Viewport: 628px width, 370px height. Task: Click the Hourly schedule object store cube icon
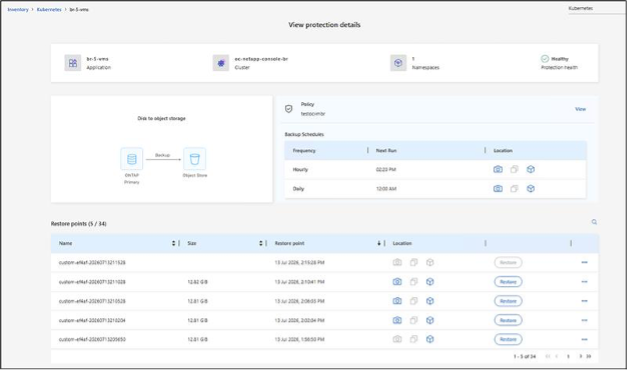531,169
